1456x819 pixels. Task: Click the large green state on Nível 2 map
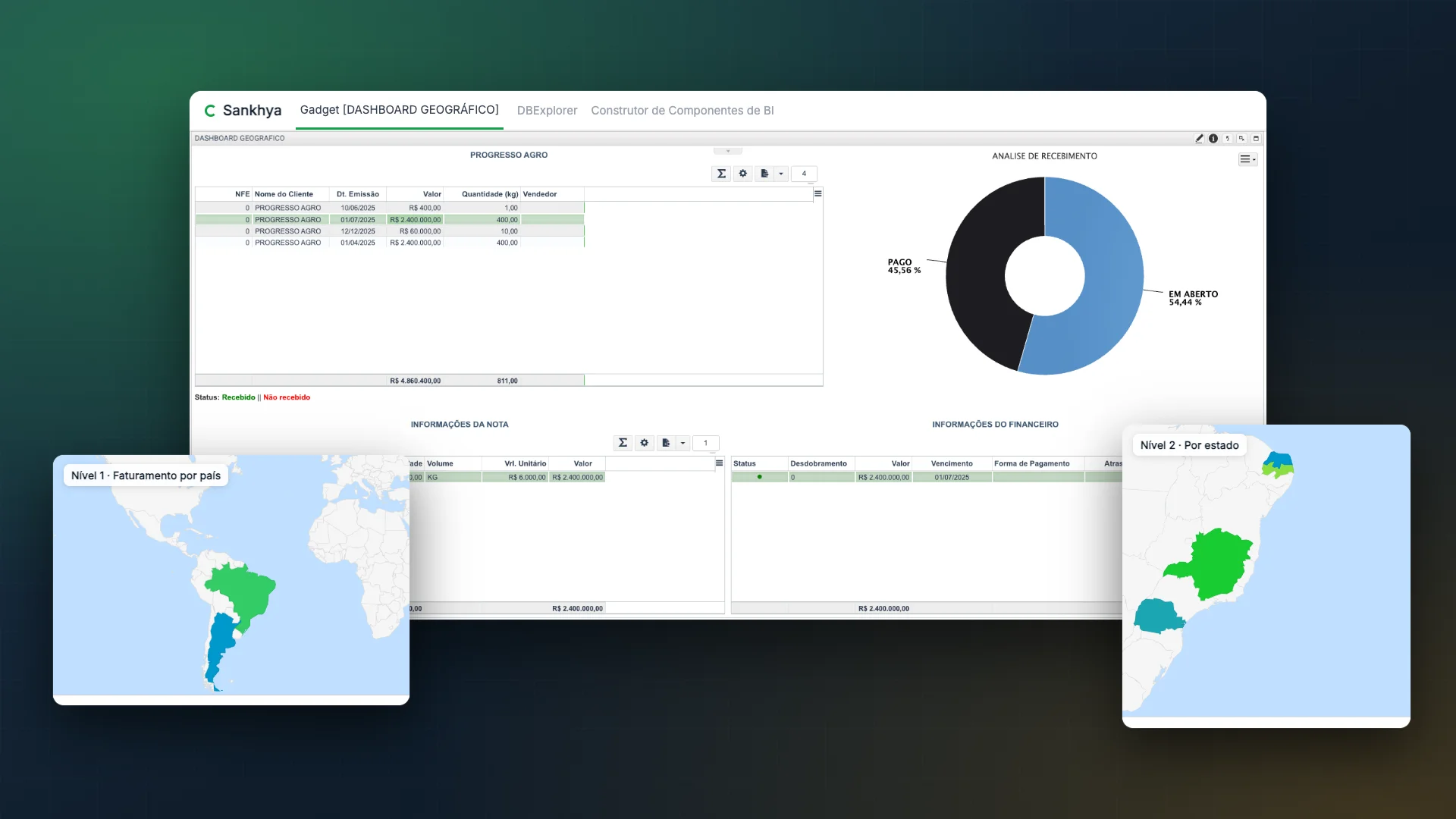1217,563
